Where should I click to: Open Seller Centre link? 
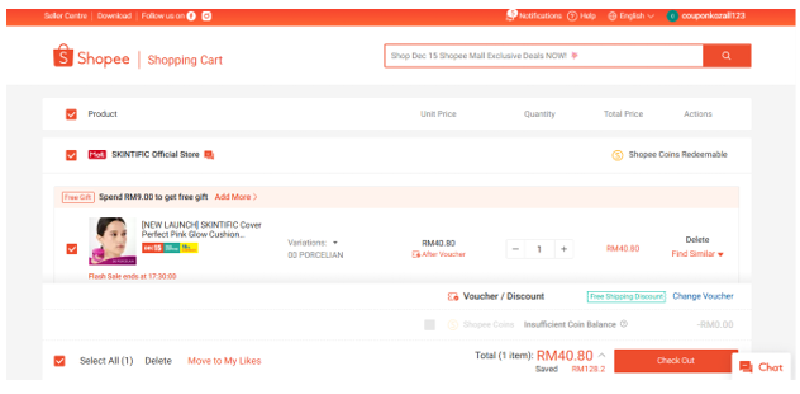[65, 16]
